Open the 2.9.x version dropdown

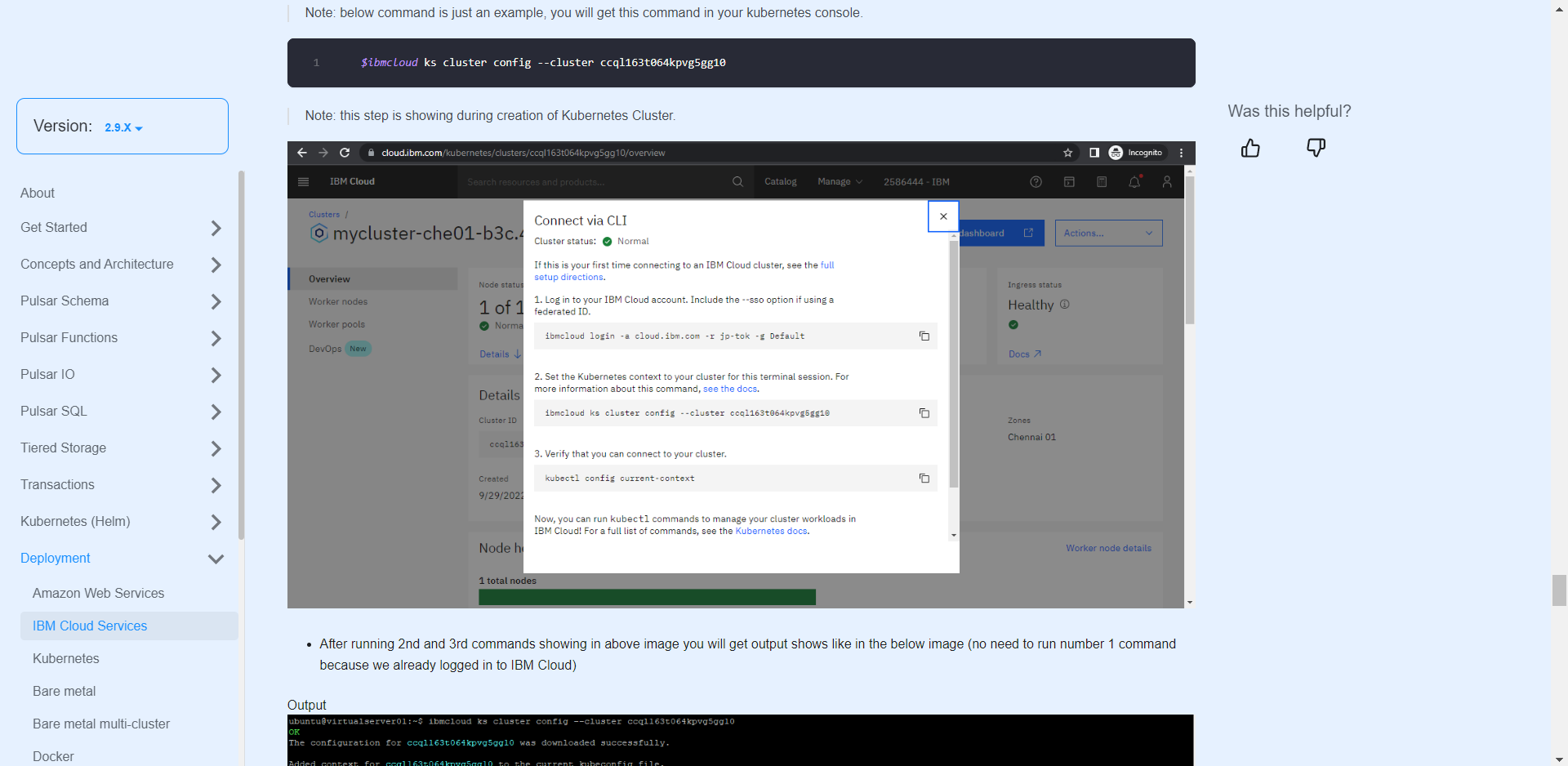(123, 127)
